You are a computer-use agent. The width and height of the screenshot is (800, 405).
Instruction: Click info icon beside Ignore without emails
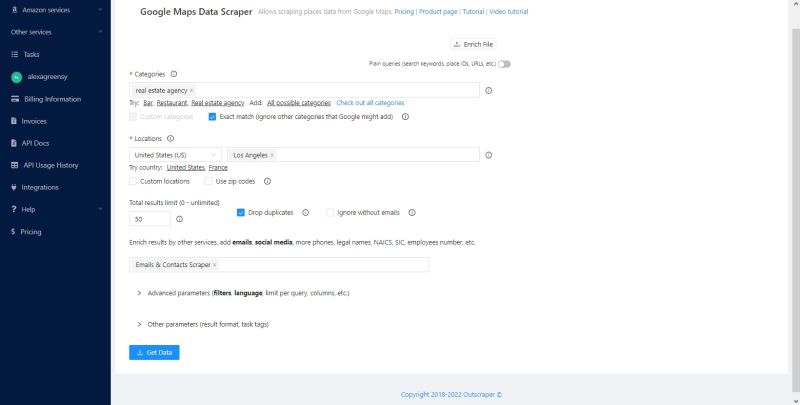[x=412, y=213]
